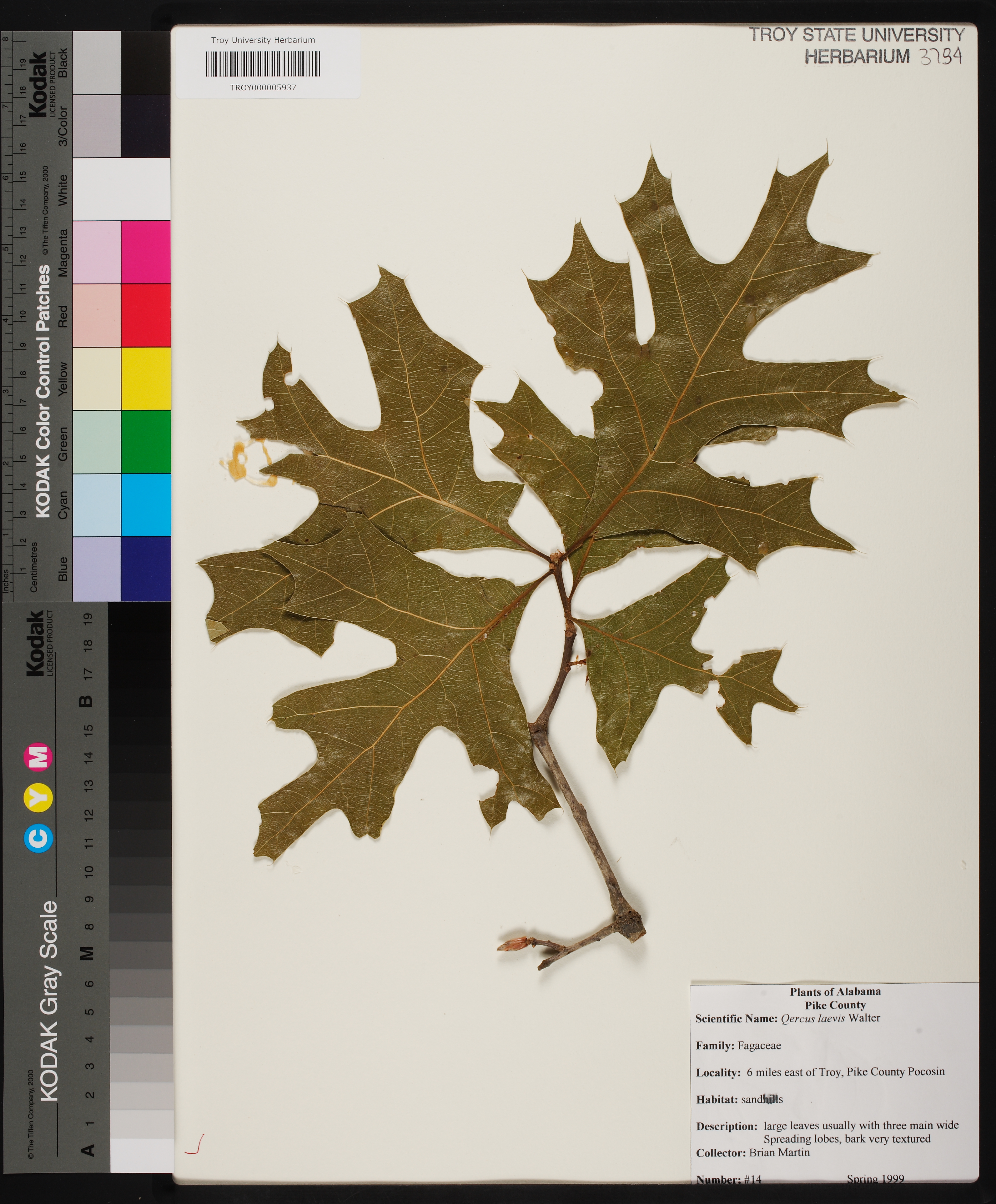Click the yellow circle marked Y
Image resolution: width=996 pixels, height=1204 pixels.
coord(39,797)
